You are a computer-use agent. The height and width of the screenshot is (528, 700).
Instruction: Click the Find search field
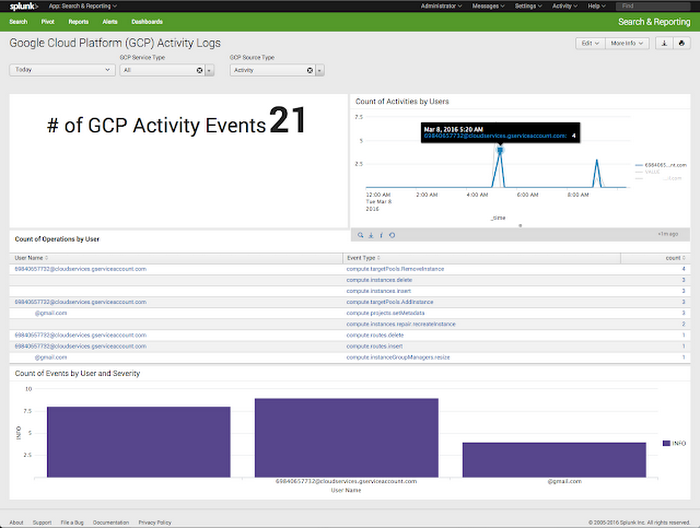(653, 6)
